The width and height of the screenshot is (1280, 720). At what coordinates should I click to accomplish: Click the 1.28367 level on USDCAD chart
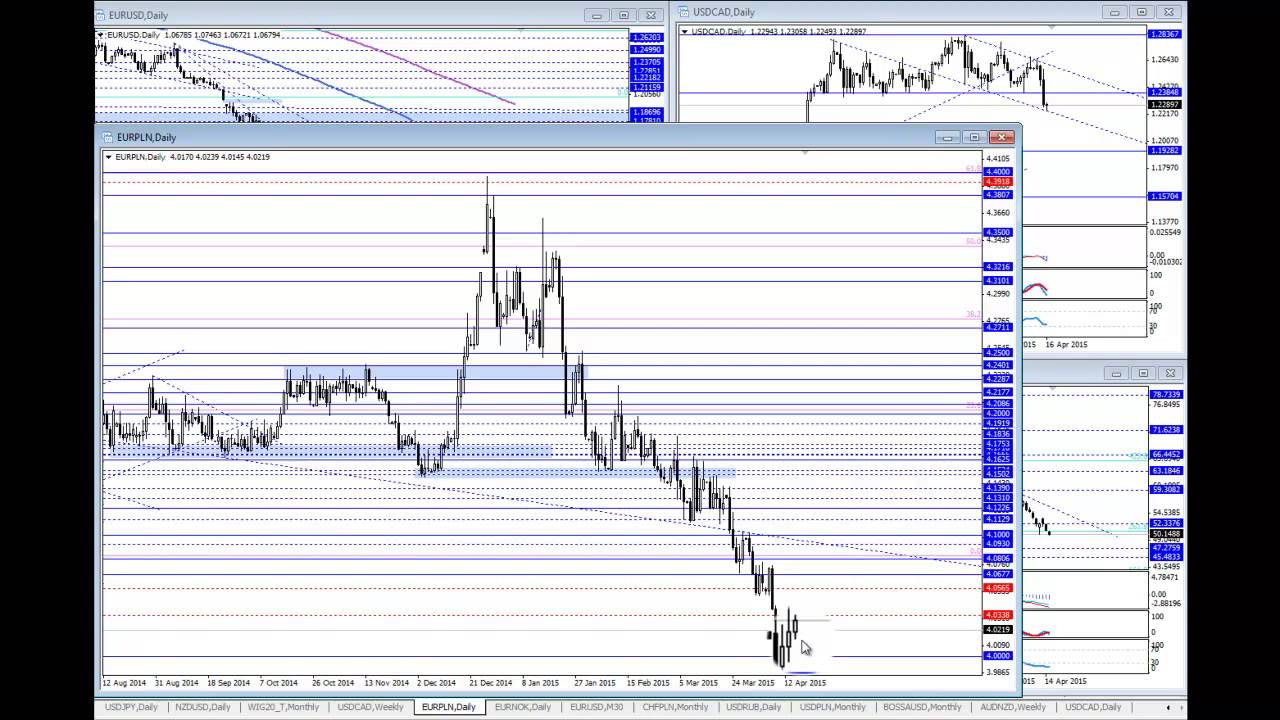1166,34
